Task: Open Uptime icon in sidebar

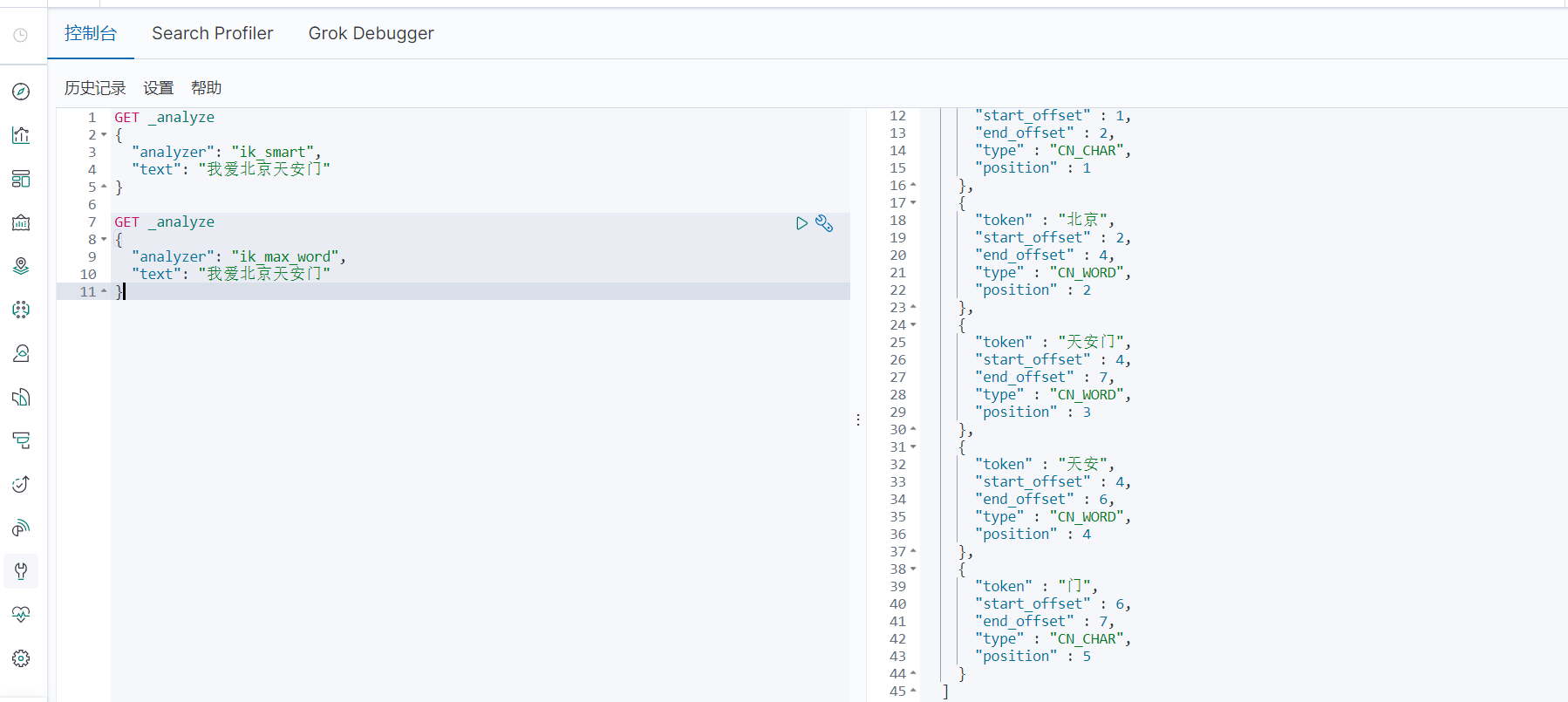Action: click(21, 484)
